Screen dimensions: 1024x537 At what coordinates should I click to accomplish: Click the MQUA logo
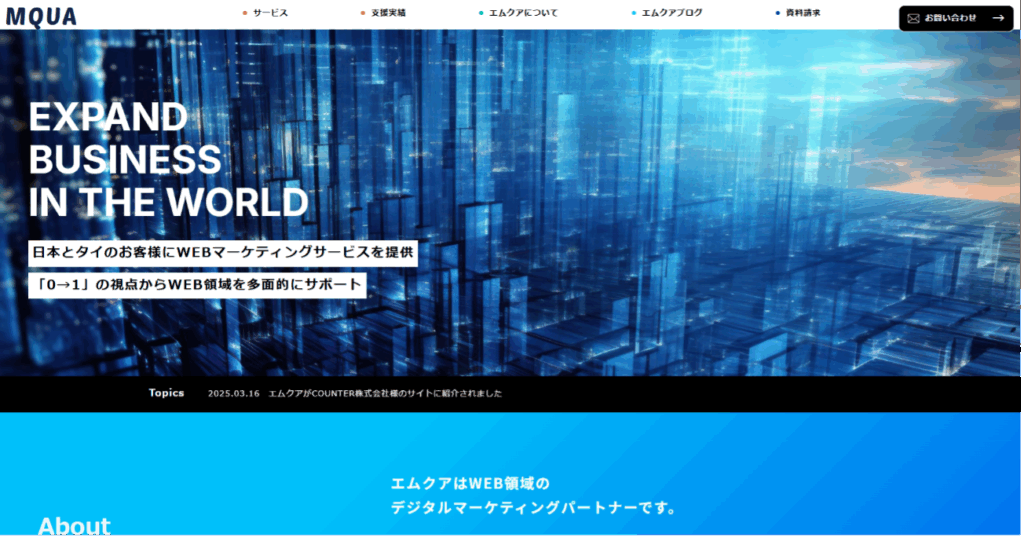[41, 16]
